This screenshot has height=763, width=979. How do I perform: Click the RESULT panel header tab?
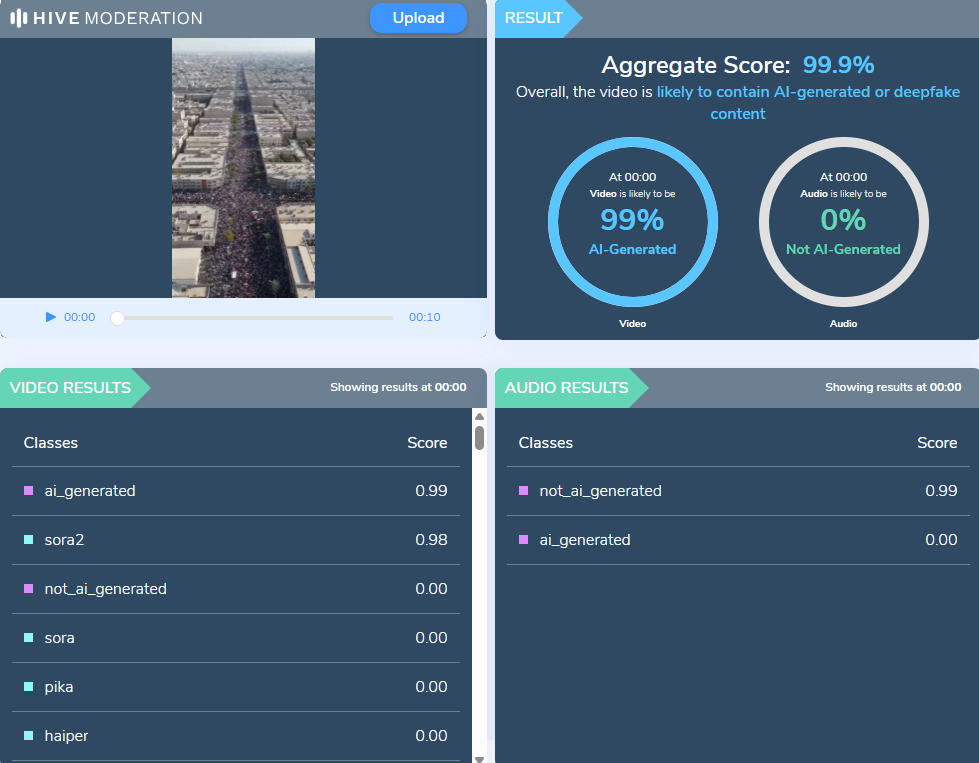coord(534,18)
